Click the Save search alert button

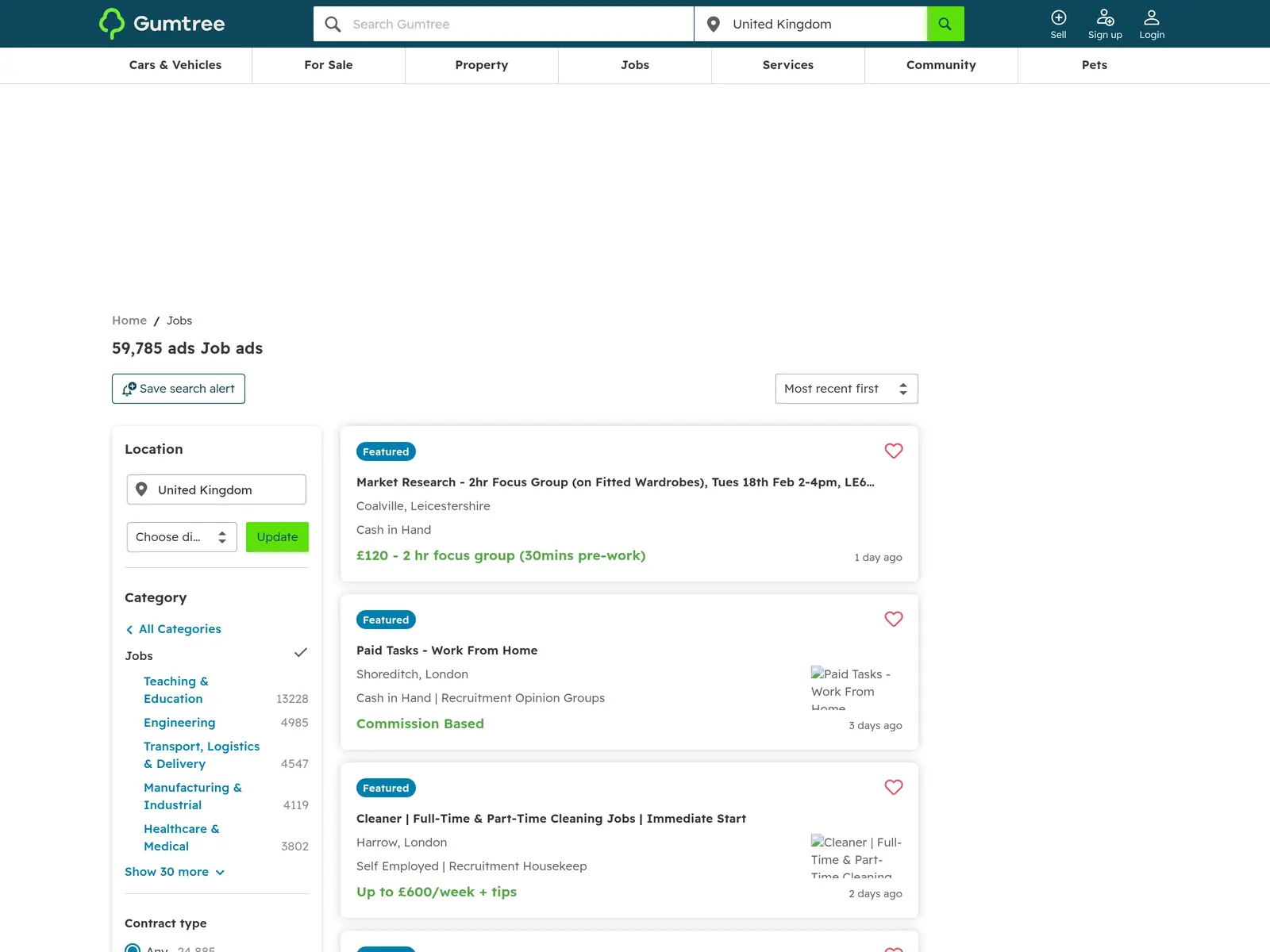[179, 389]
